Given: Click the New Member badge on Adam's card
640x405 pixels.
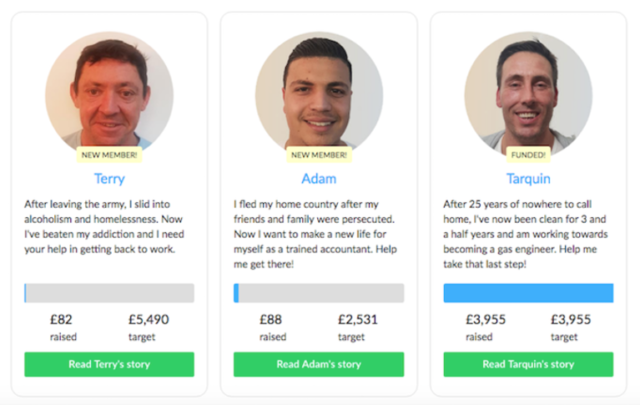Looking at the screenshot, I should [319, 155].
